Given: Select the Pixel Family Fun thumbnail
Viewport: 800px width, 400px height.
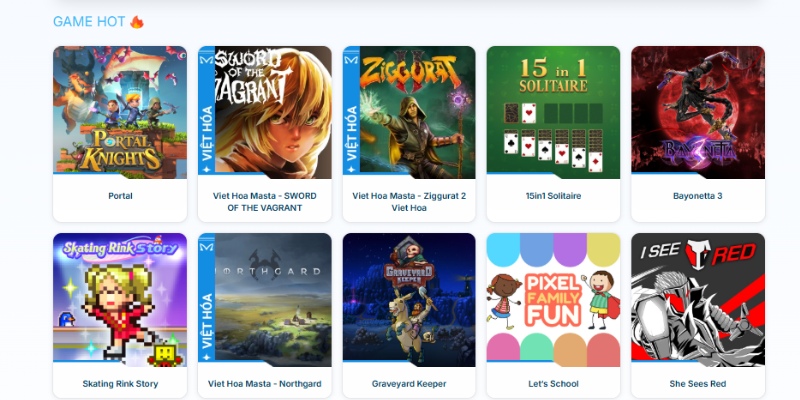Looking at the screenshot, I should 553,300.
